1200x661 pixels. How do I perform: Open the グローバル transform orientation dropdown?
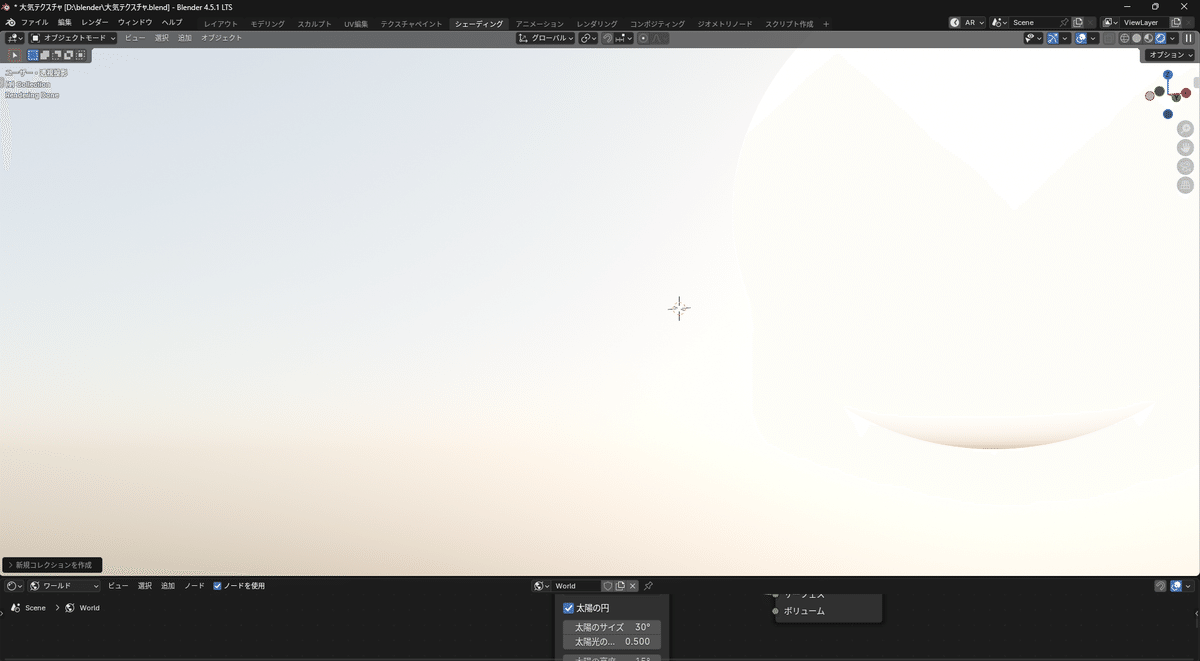point(545,38)
